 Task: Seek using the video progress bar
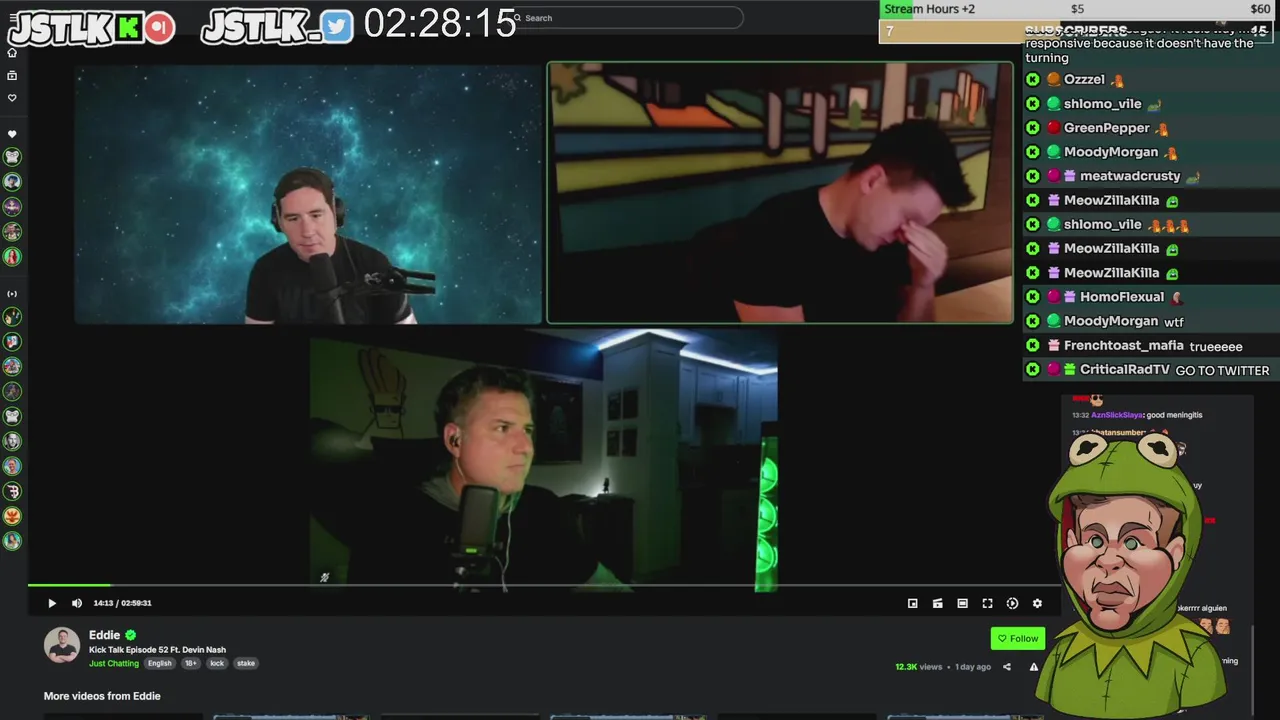point(543,585)
